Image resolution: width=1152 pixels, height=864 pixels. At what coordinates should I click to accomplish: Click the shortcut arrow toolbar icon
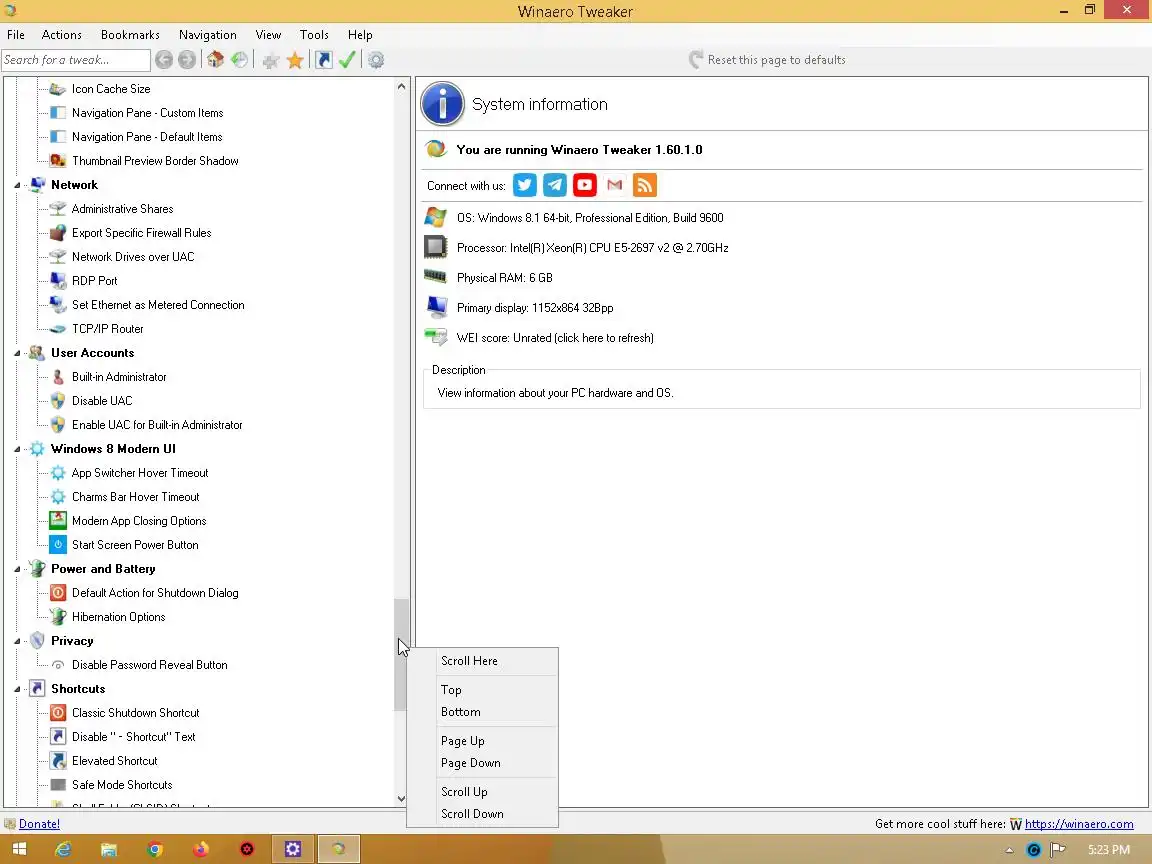(323, 60)
